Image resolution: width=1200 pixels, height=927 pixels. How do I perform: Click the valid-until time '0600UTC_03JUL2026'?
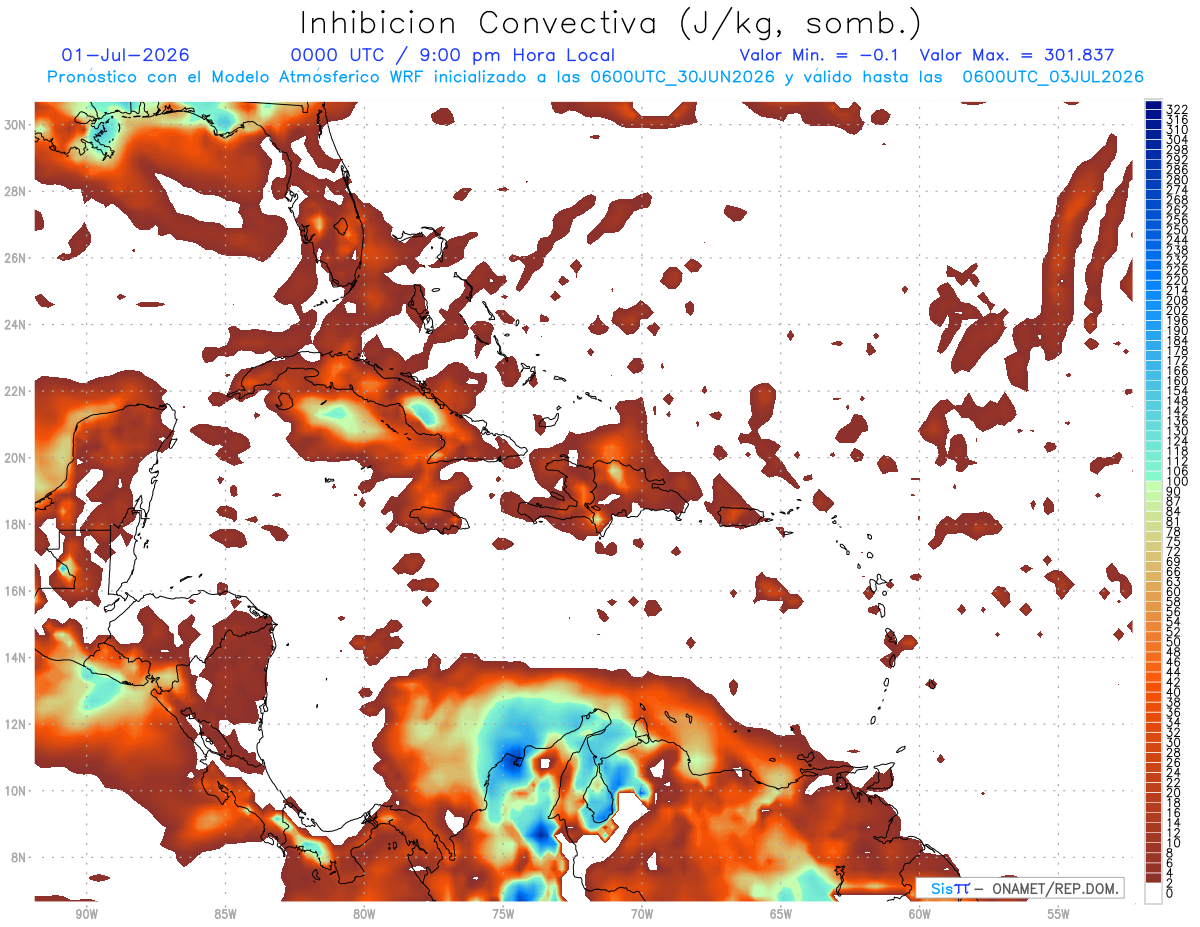(1053, 77)
